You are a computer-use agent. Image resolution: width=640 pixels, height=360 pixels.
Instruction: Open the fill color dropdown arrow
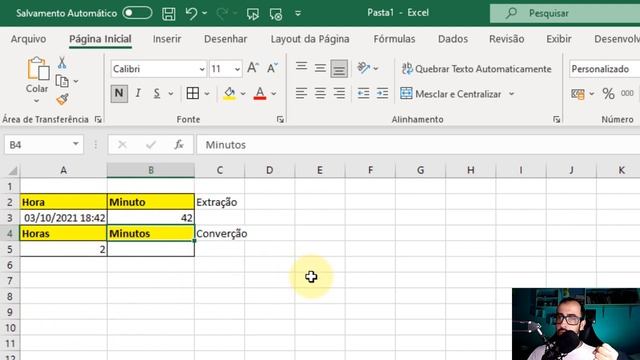point(243,94)
